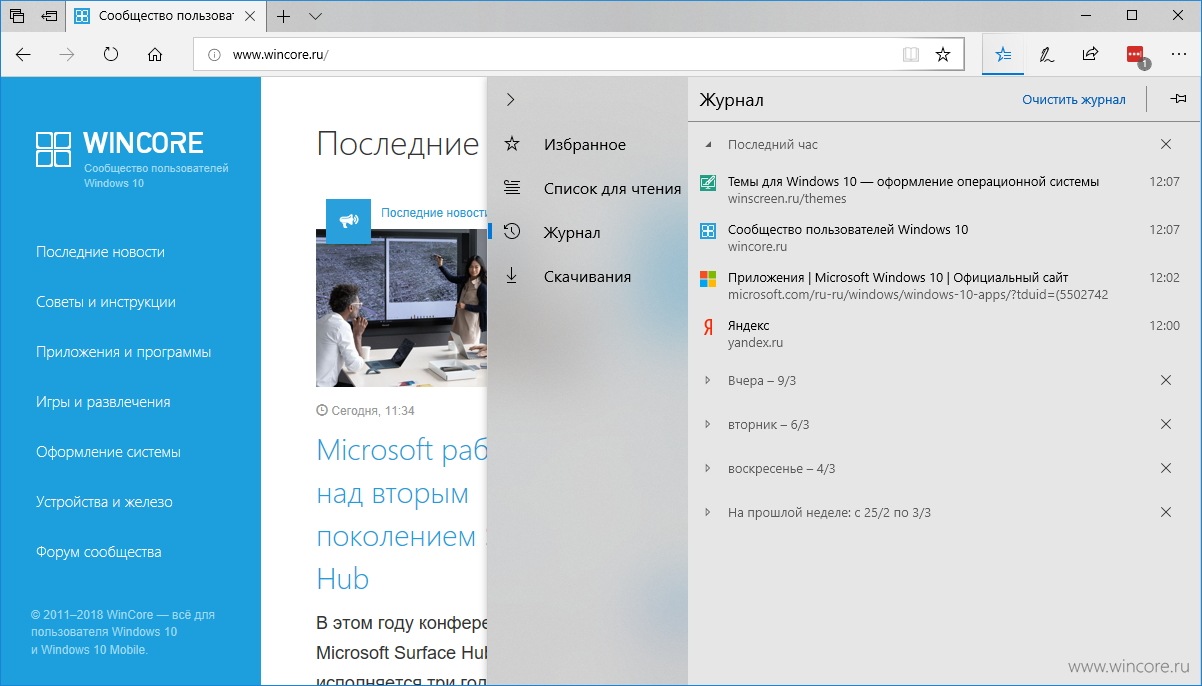Expand the вторник – 6/3 group
Image resolution: width=1202 pixels, height=686 pixels.
[x=708, y=425]
